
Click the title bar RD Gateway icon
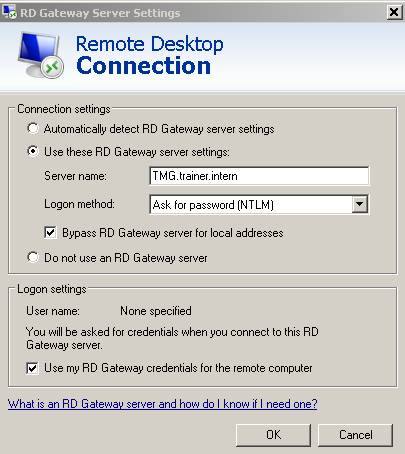pyautogui.click(x=9, y=12)
